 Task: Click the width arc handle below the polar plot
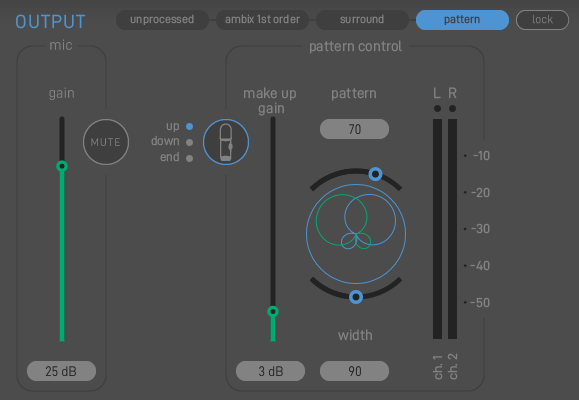point(356,297)
